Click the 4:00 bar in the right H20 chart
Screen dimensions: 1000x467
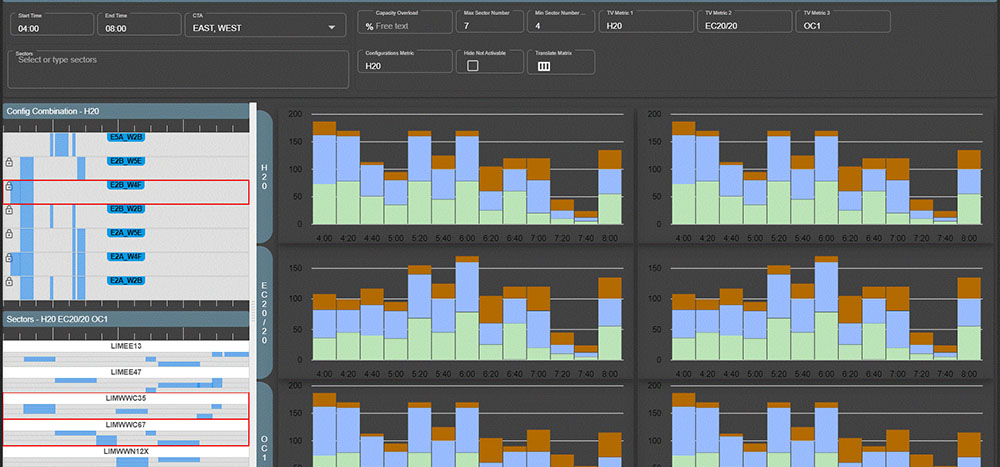pyautogui.click(x=684, y=173)
